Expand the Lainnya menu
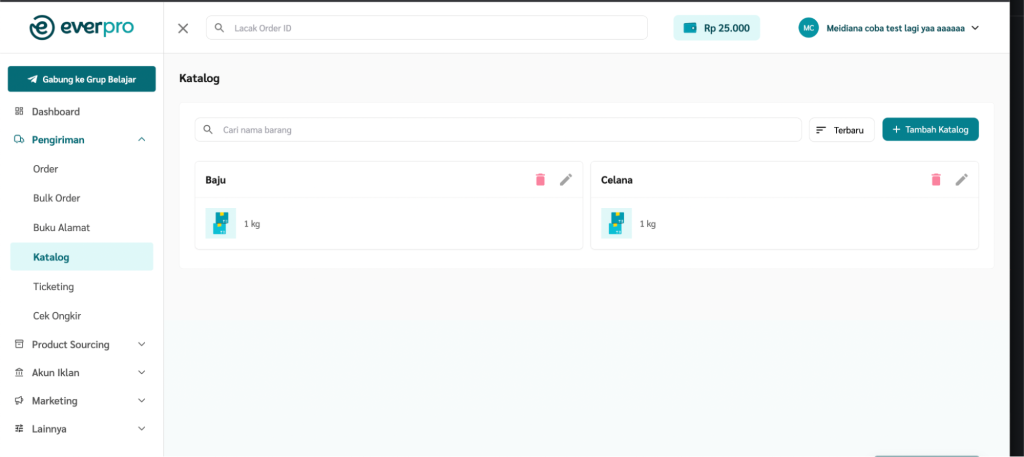1024x457 pixels. pos(141,429)
